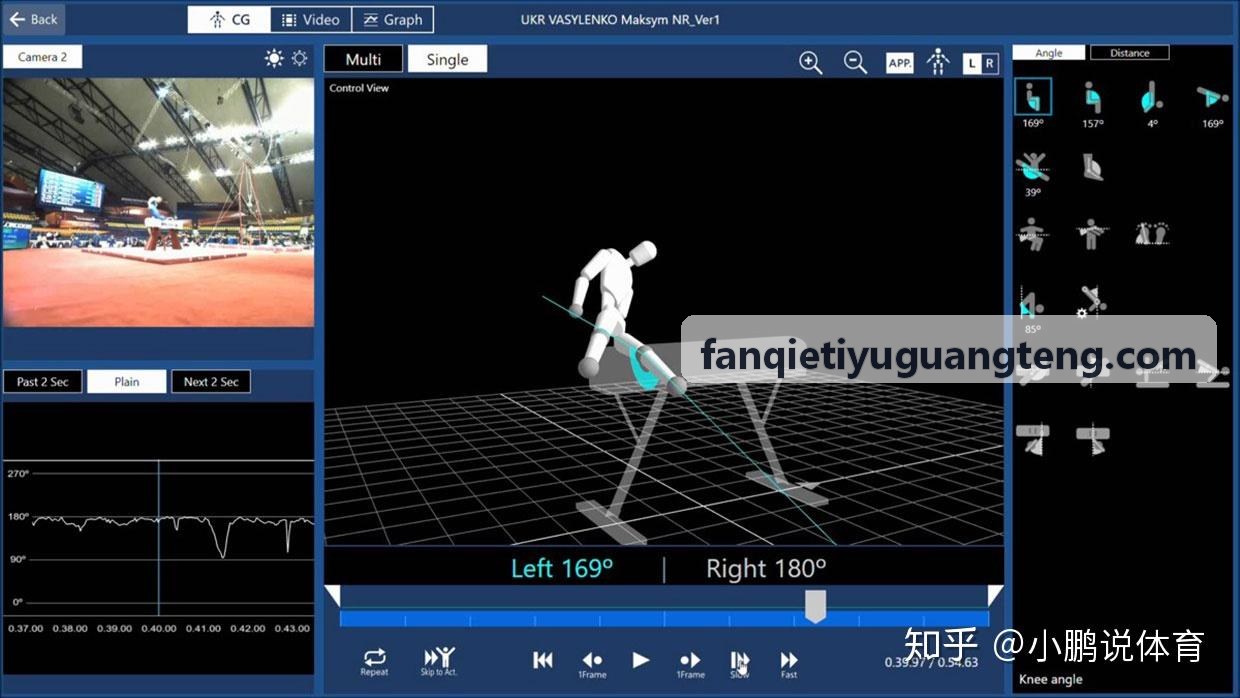Viewport: 1240px width, 698px height.
Task: Click the timeline start range marker
Action: point(333,597)
